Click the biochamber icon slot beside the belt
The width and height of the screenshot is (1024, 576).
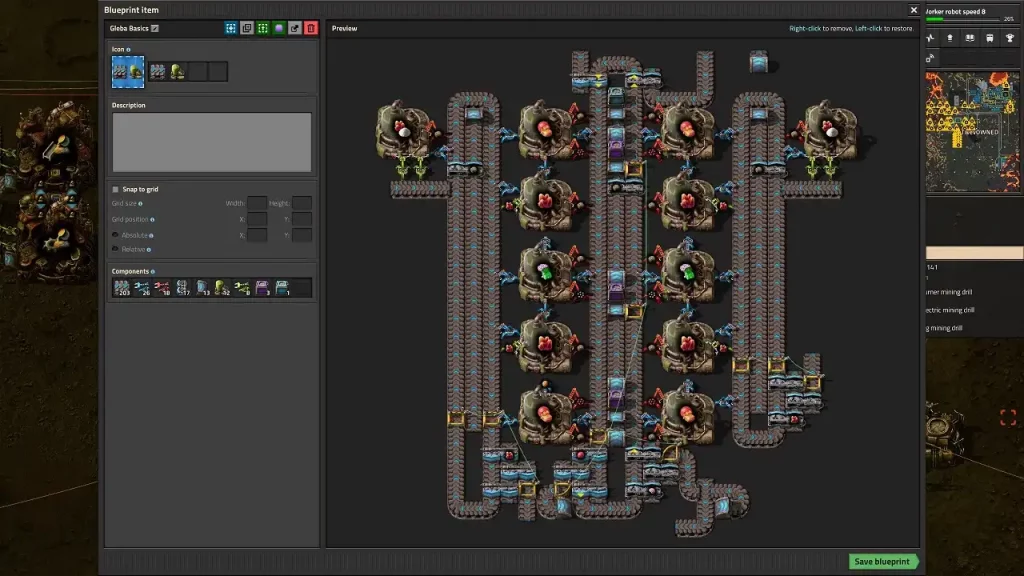pyautogui.click(x=178, y=71)
